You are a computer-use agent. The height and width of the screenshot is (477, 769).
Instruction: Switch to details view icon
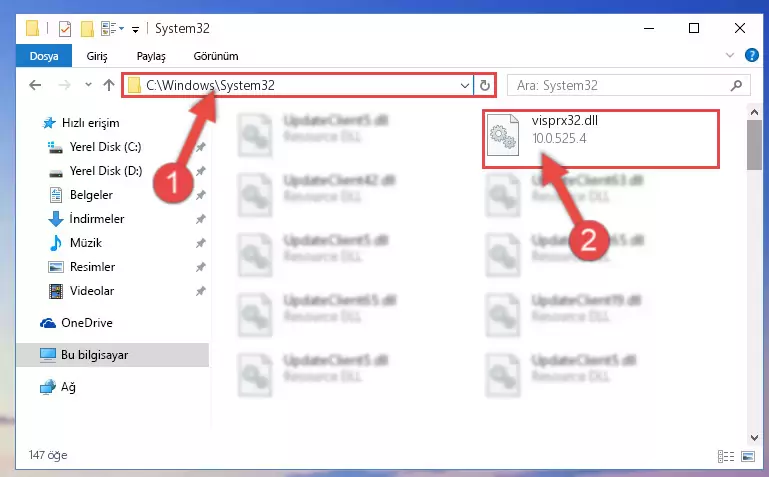point(726,456)
